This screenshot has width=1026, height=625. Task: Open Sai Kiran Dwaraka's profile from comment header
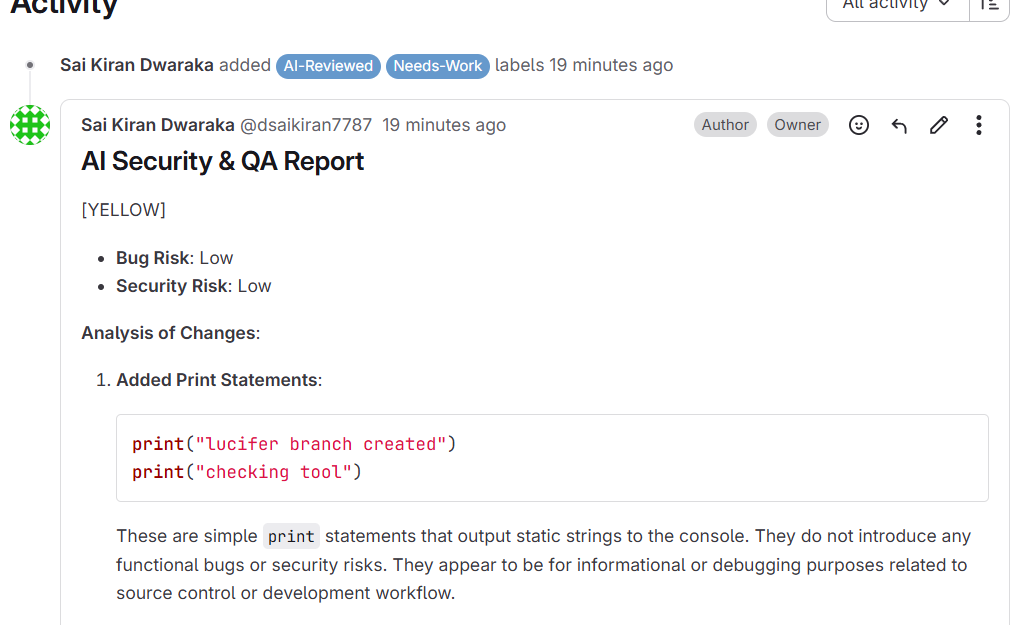point(158,125)
